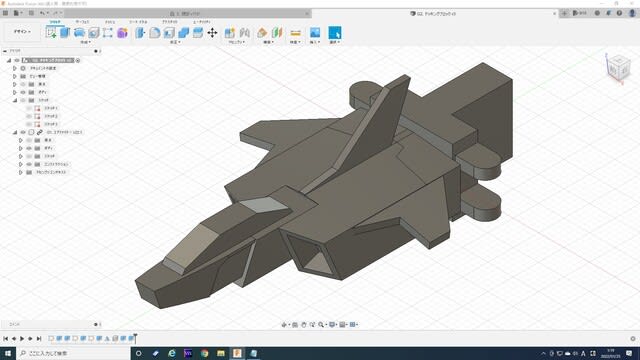Image resolution: width=640 pixels, height=360 pixels.
Task: Toggle visibility of Sketch 1
Action: click(x=29, y=108)
